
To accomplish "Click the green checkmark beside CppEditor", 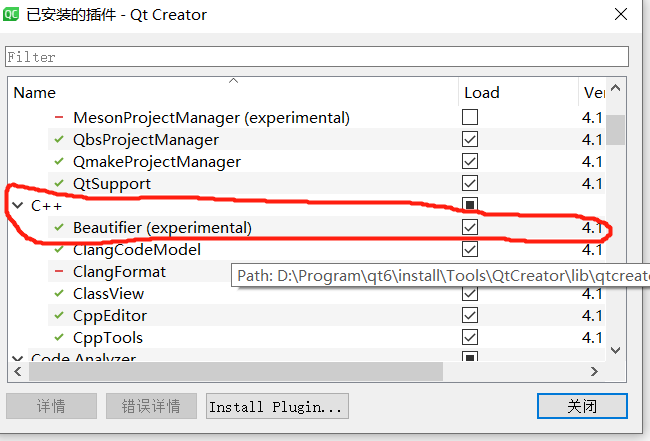I will click(59, 316).
